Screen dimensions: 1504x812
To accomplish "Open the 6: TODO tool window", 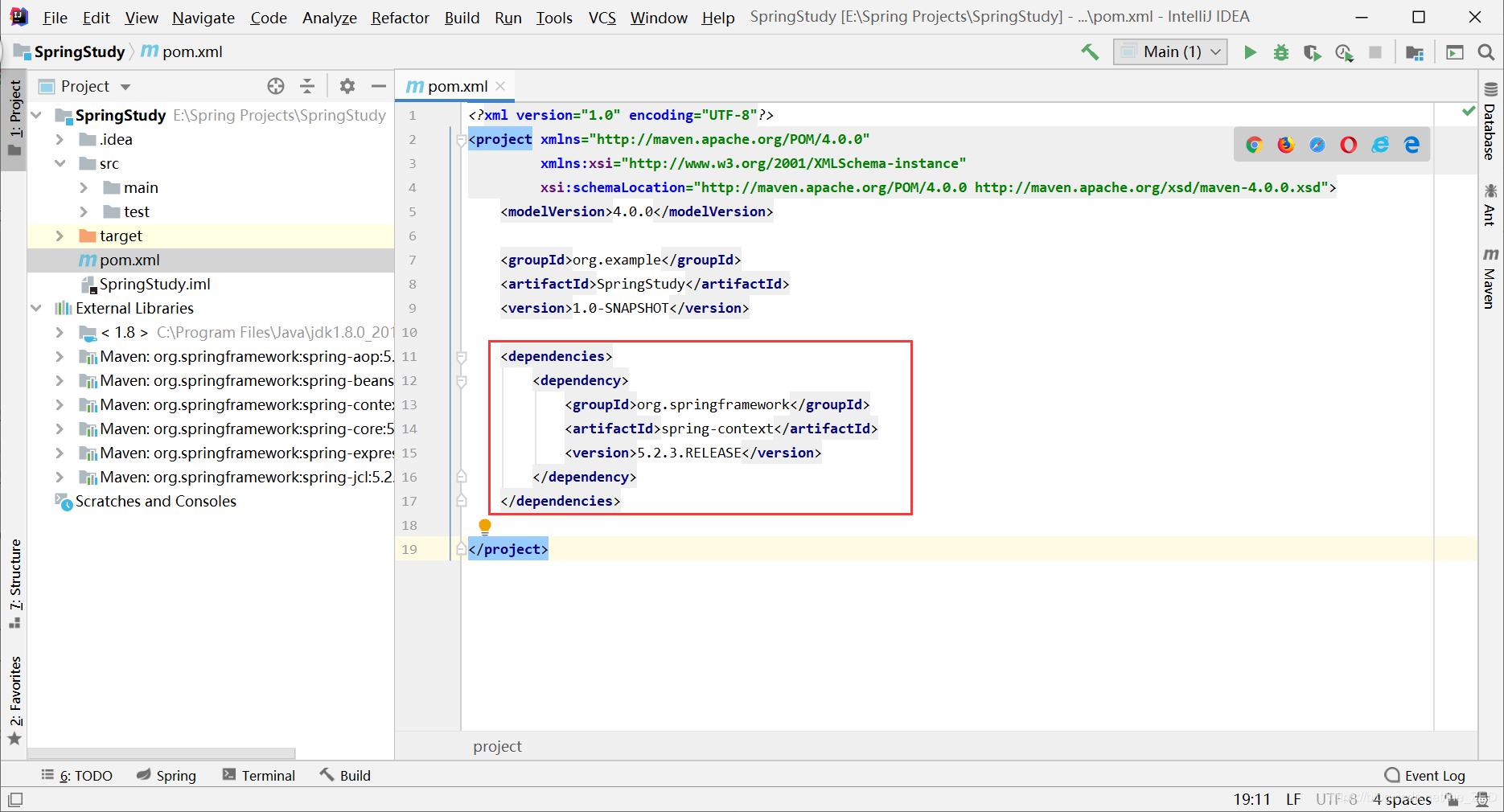I will pos(77,776).
